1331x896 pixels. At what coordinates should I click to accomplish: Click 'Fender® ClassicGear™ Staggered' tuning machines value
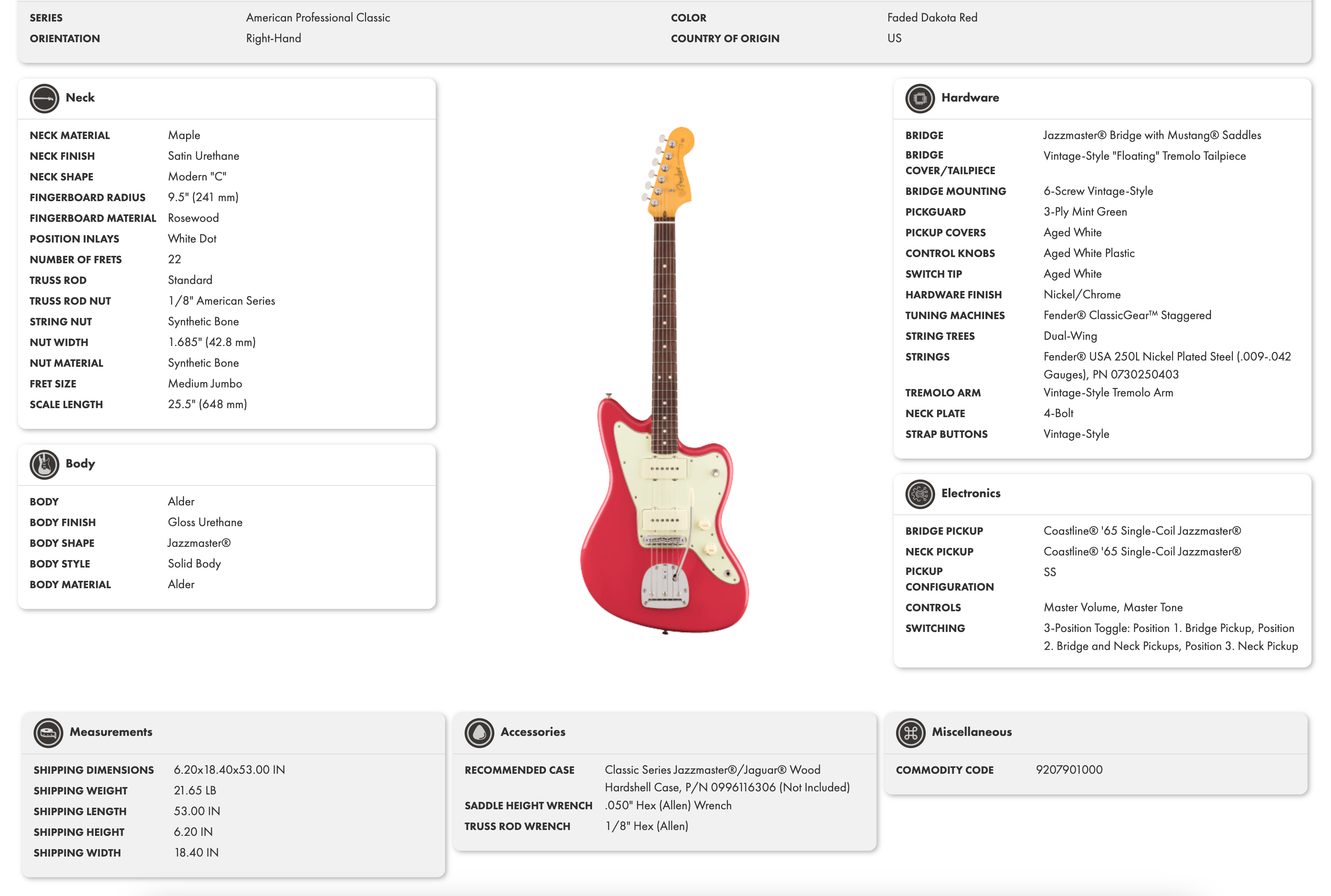[x=1127, y=316]
